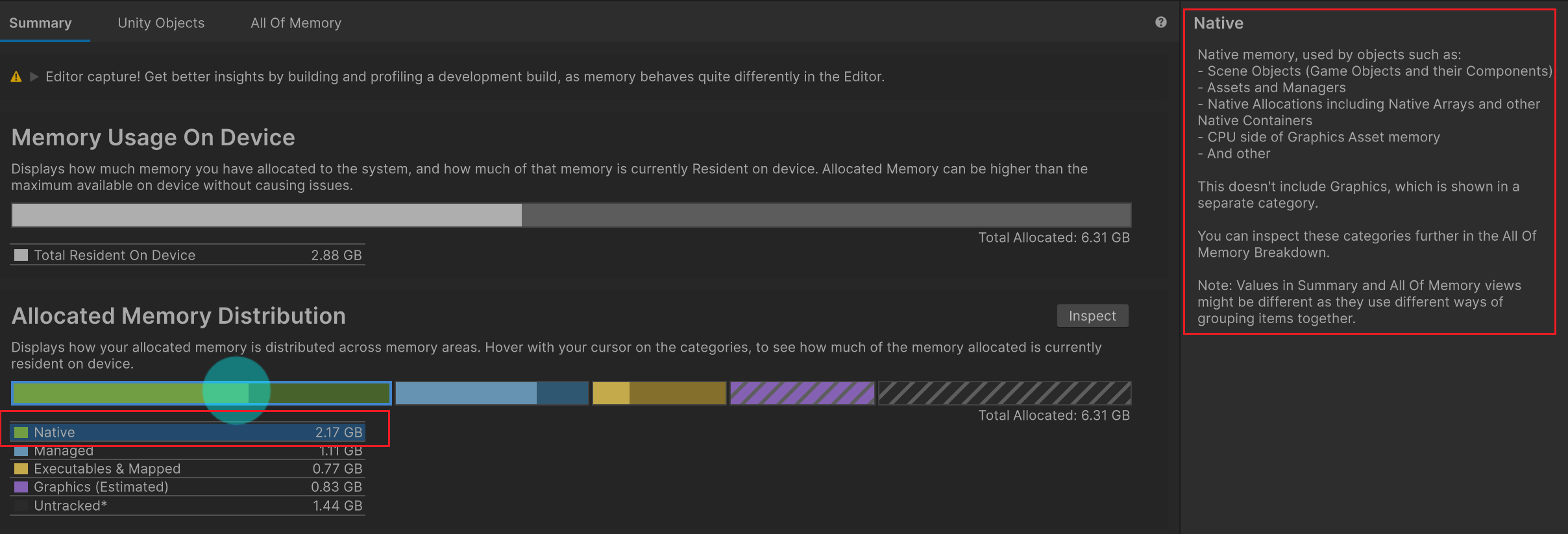
Task: Click the yellow Executables & Mapped swatch
Action: [x=21, y=469]
